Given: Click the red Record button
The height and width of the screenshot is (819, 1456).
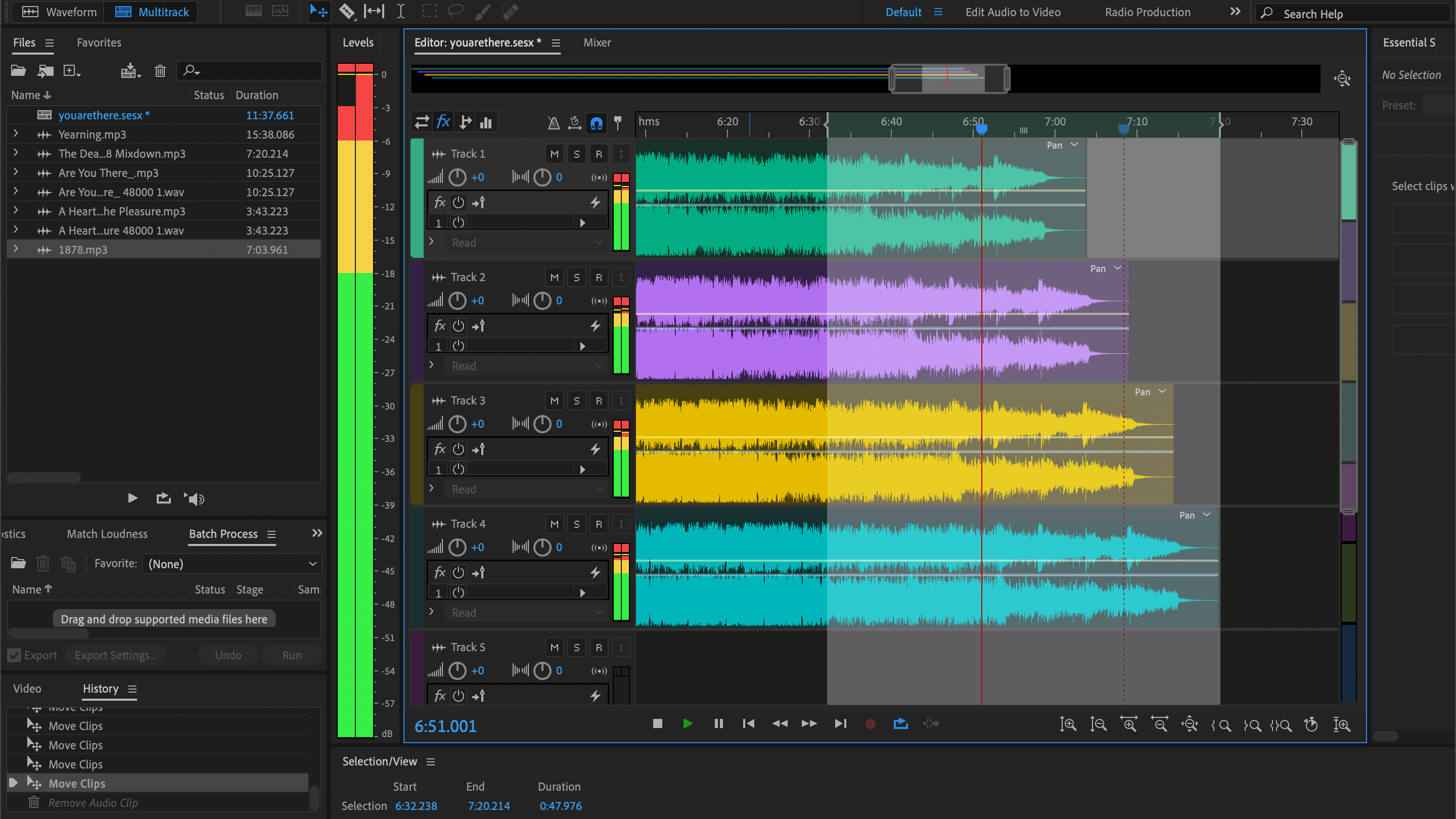Looking at the screenshot, I should click(x=871, y=724).
